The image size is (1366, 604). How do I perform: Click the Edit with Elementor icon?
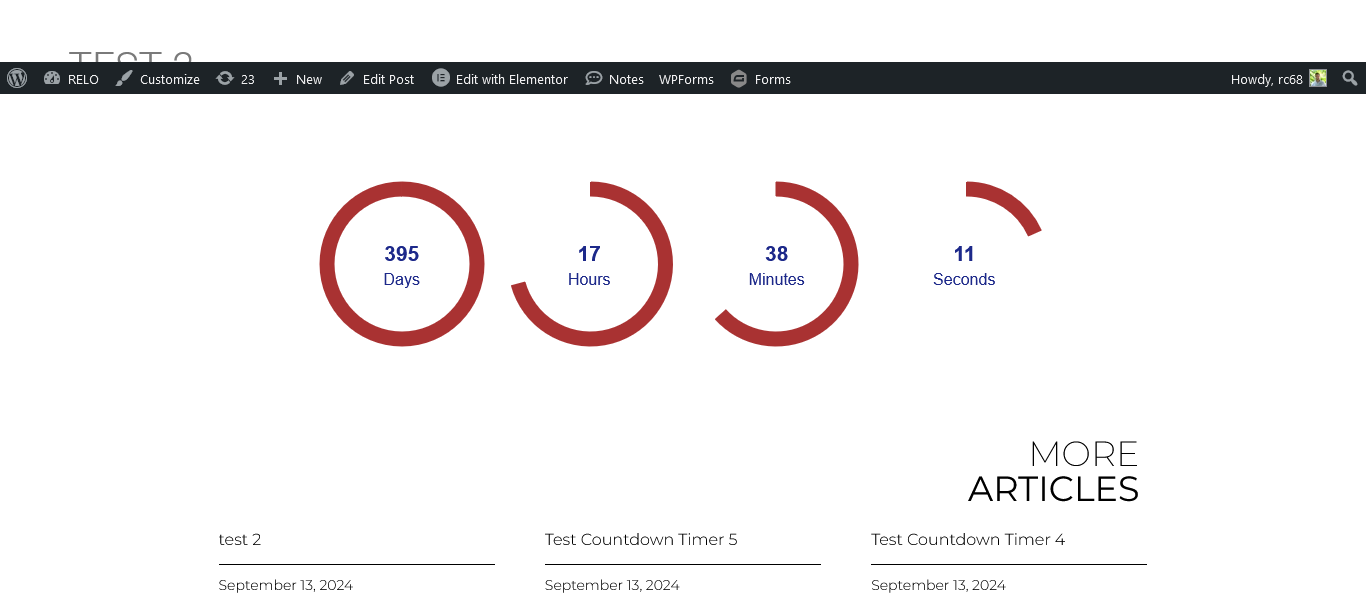440,78
